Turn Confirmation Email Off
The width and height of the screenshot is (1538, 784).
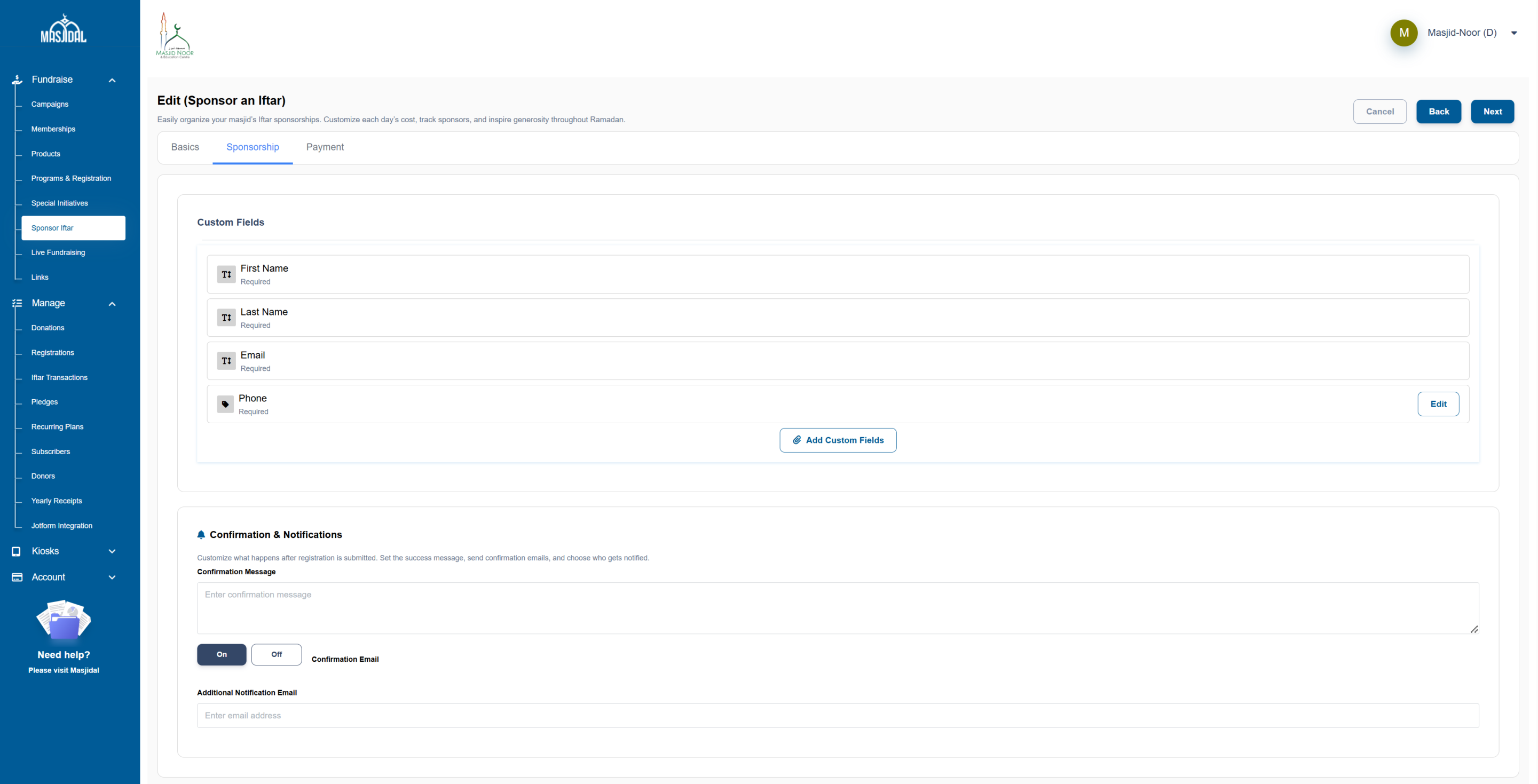point(277,654)
